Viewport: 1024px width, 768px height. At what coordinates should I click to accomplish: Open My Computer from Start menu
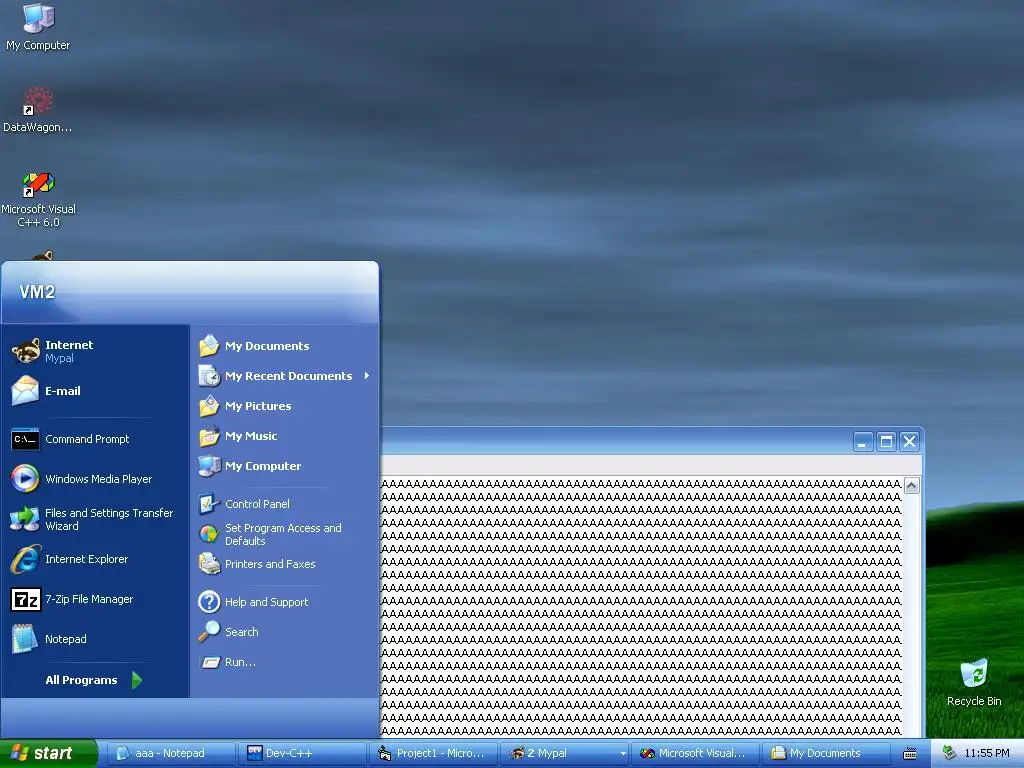click(285, 466)
